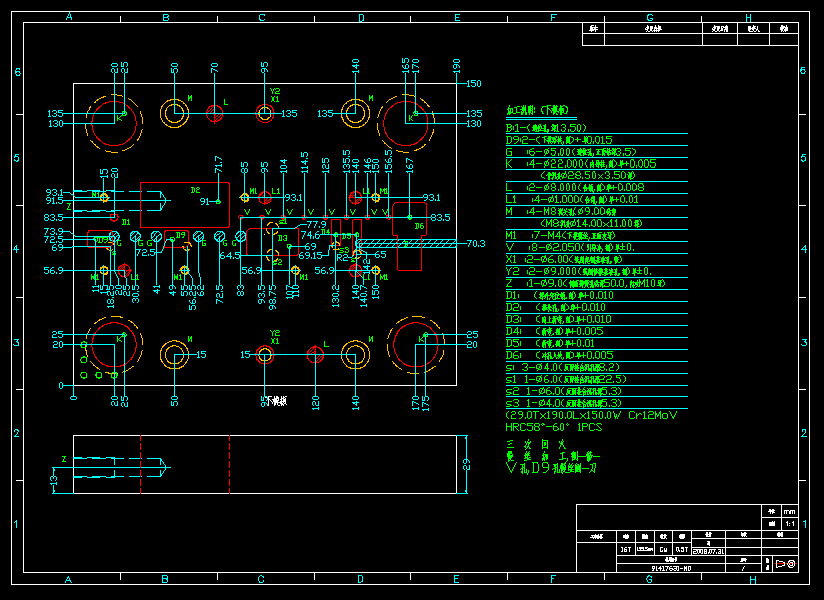This screenshot has width=824, height=600.
Task: Select legend row s3 1-ø4.0
Action: (564, 404)
